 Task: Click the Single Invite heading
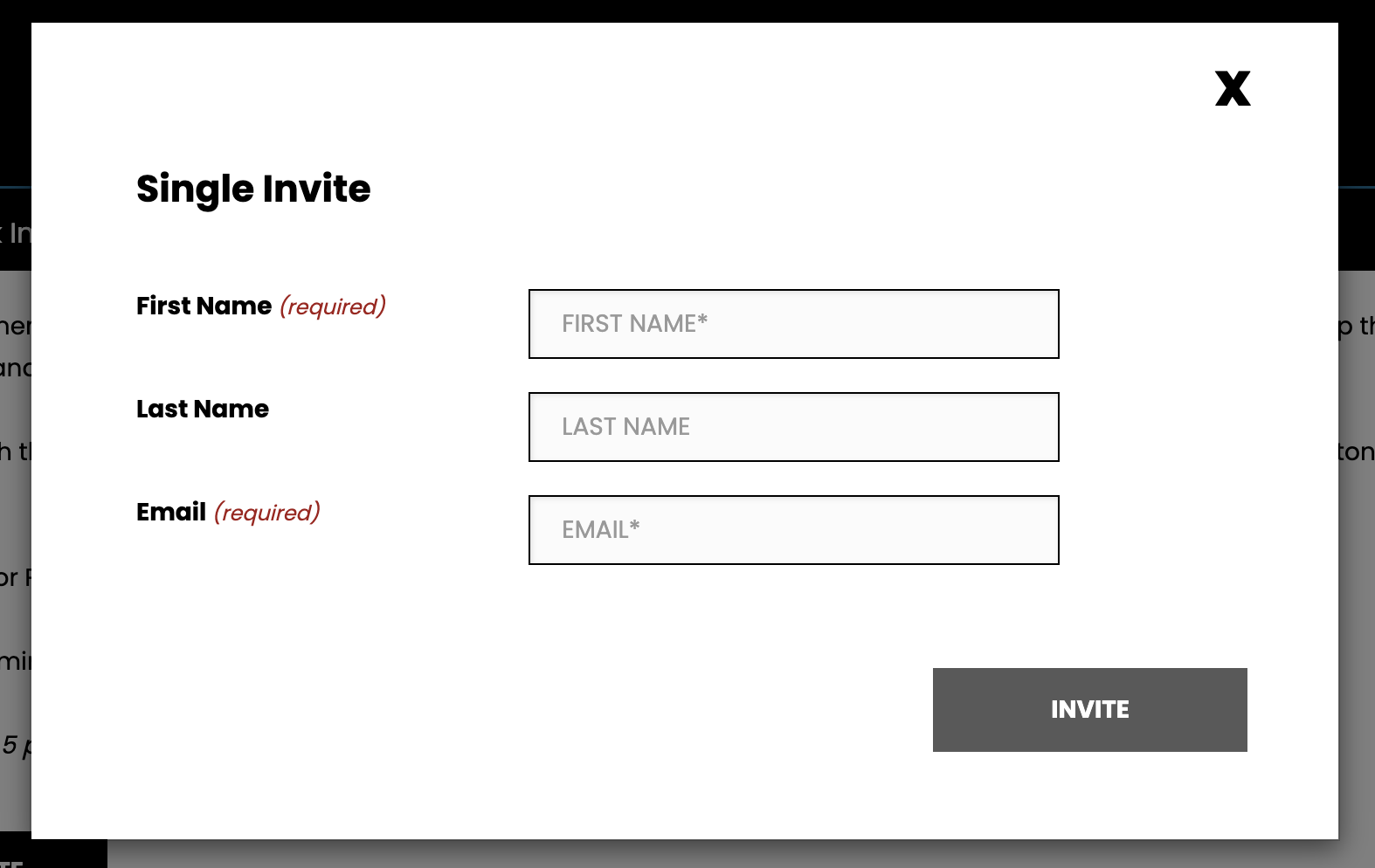[252, 189]
